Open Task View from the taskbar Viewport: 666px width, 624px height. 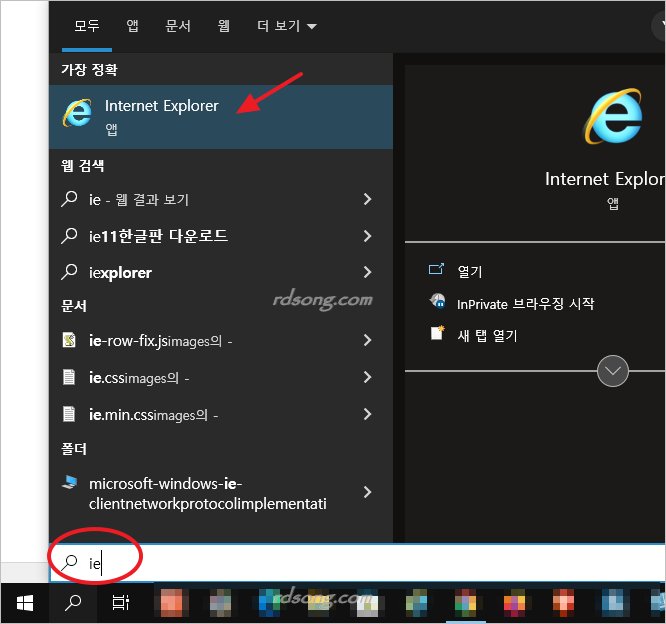(120, 602)
